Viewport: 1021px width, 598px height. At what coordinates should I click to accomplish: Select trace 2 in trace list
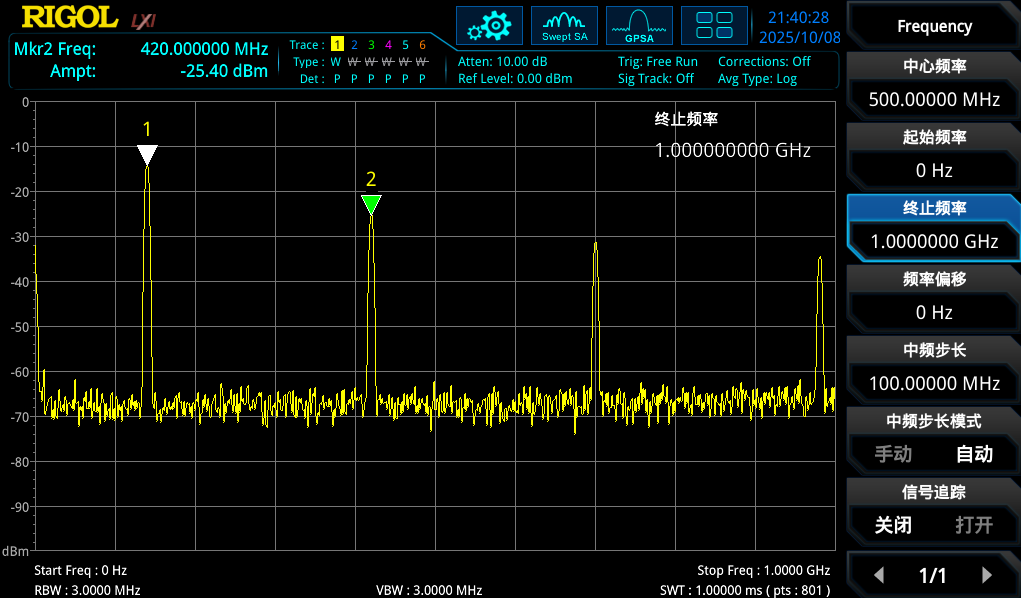coord(354,44)
